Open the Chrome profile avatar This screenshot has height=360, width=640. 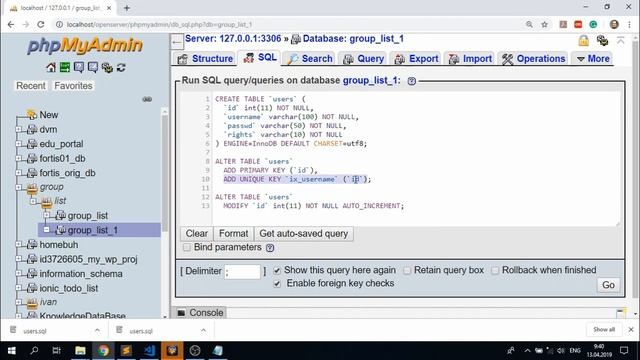click(614, 24)
